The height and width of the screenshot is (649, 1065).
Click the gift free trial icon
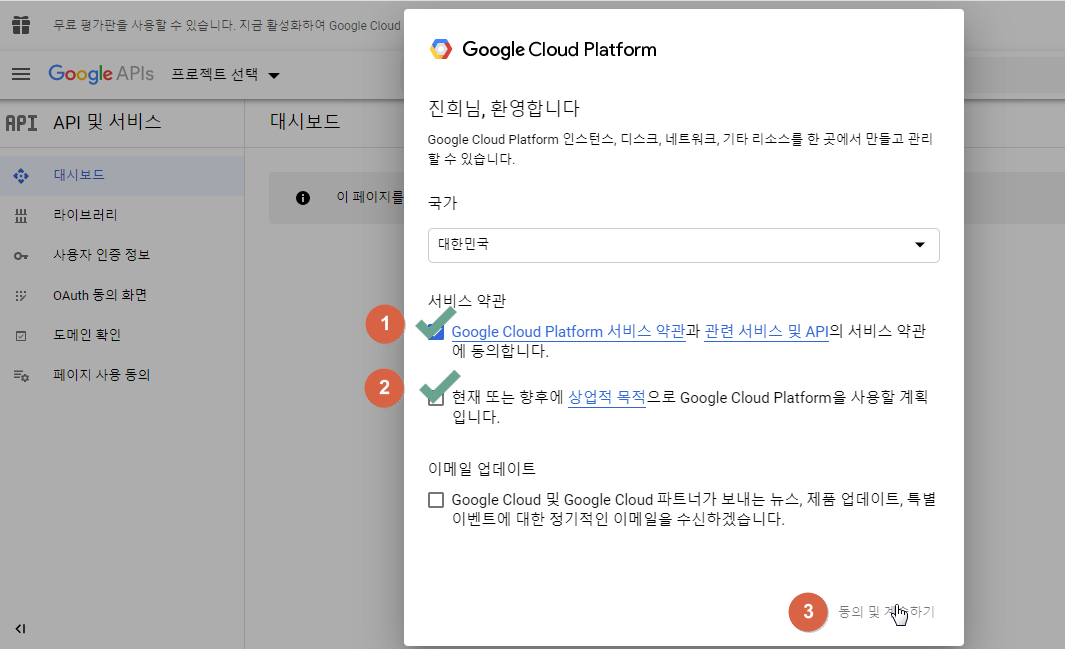[21, 25]
